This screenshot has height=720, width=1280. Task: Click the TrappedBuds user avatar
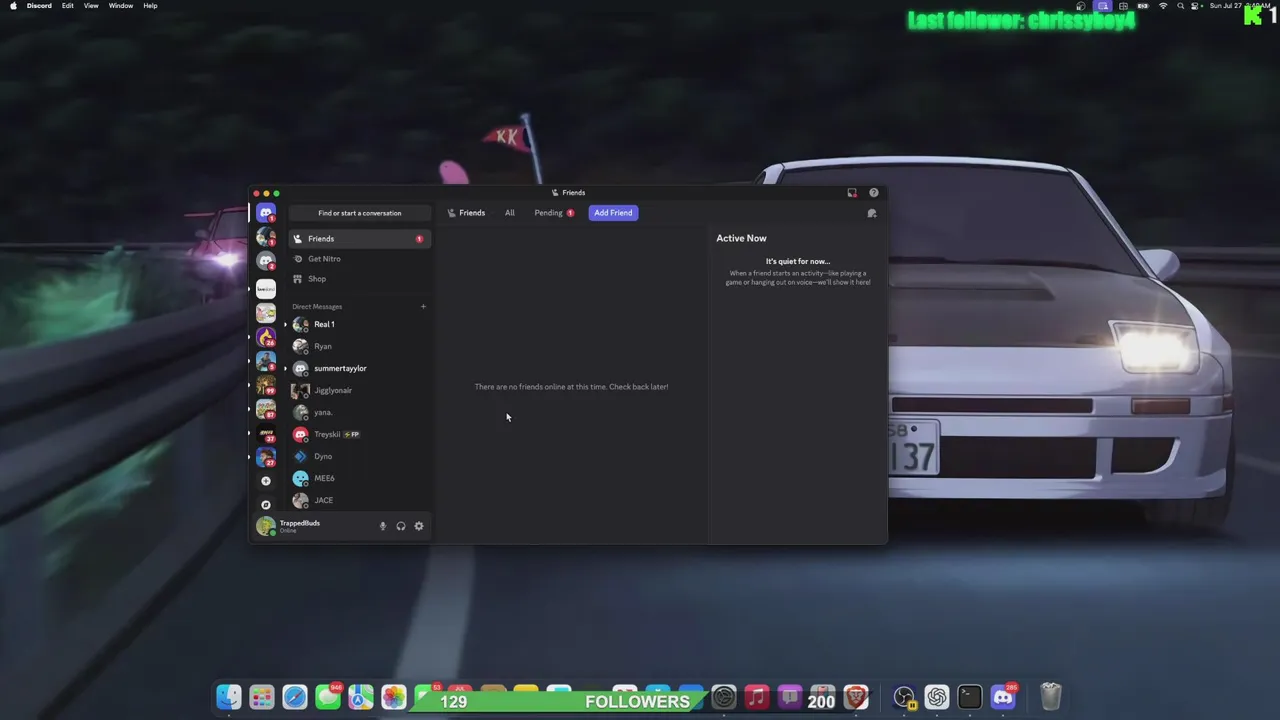(x=265, y=526)
